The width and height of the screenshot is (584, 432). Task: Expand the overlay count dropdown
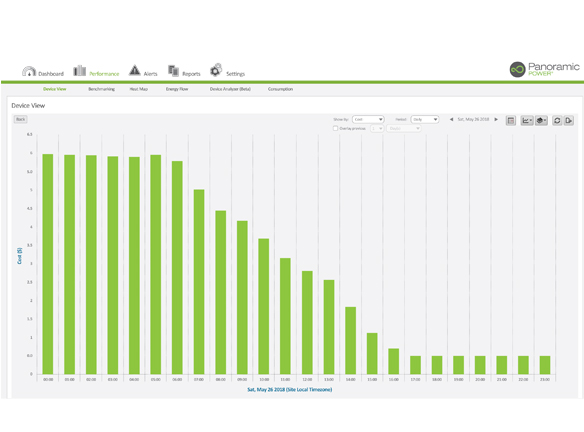(377, 128)
